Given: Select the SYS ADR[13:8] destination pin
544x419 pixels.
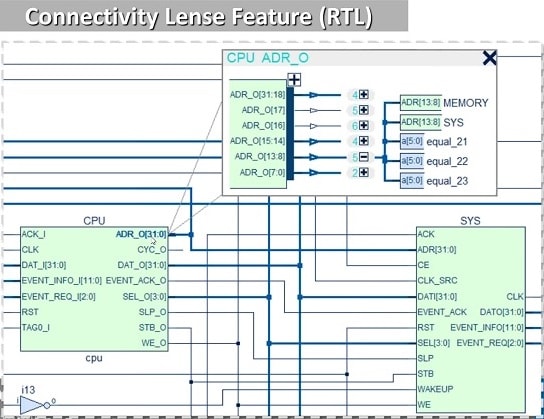Looking at the screenshot, I should click(420, 122).
